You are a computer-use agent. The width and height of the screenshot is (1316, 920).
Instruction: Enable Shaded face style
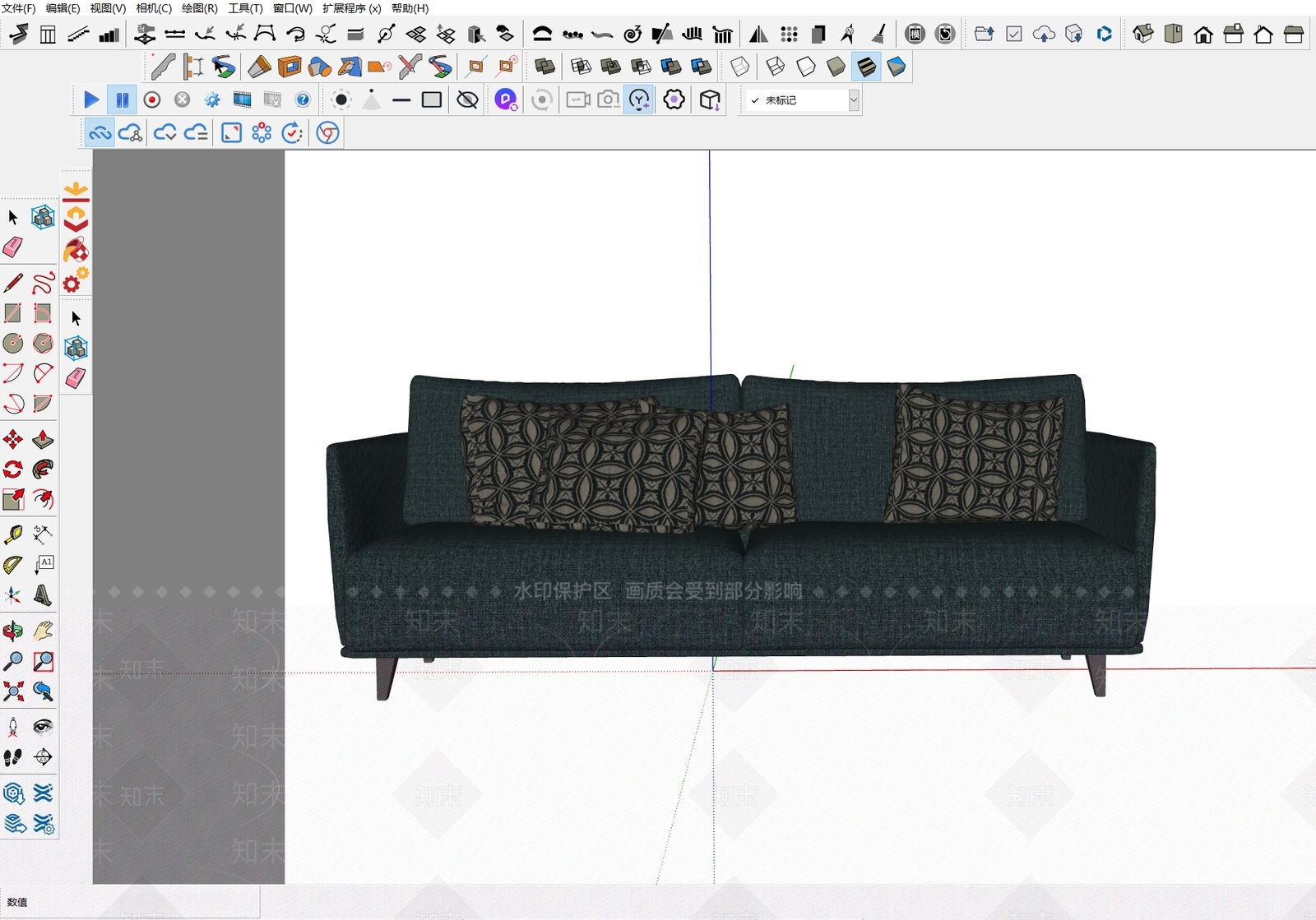pos(836,67)
